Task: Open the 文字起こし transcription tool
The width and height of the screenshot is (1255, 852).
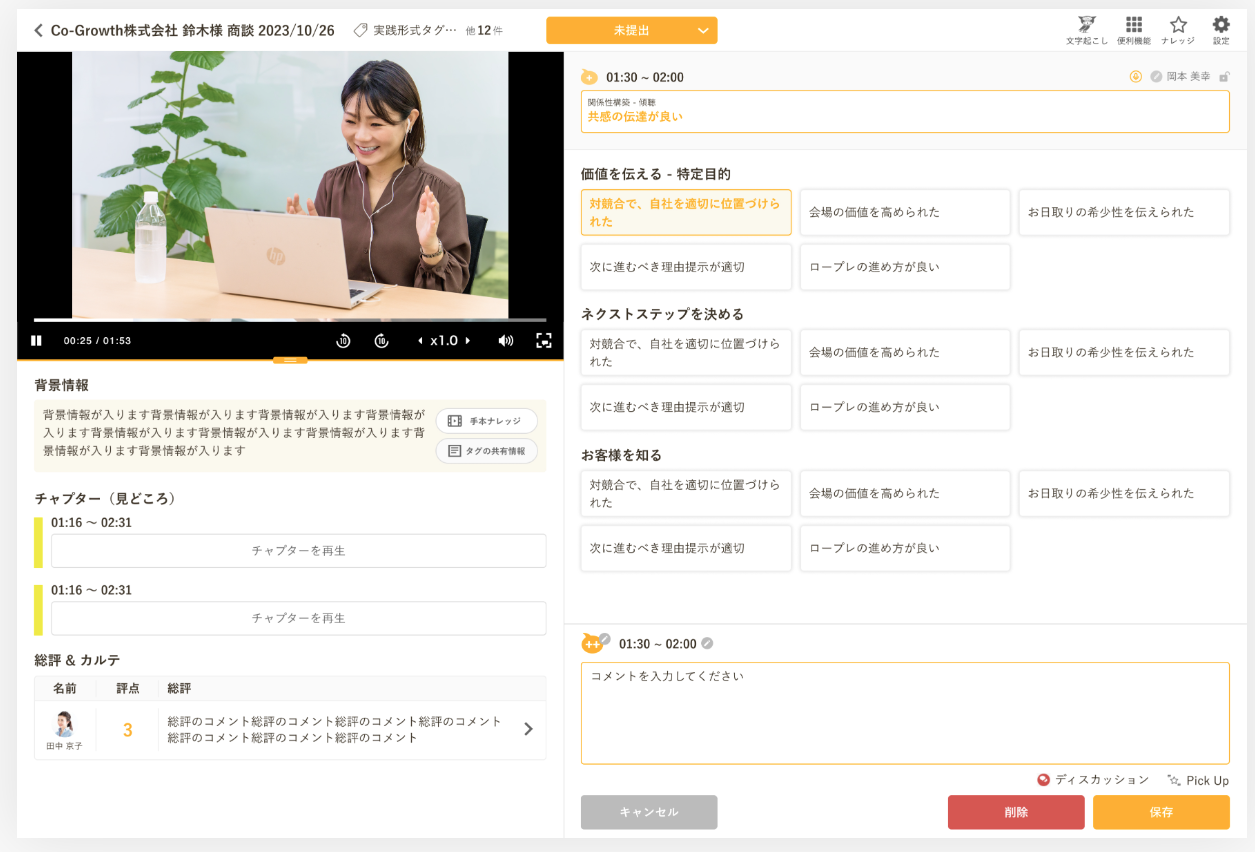Action: [1086, 29]
